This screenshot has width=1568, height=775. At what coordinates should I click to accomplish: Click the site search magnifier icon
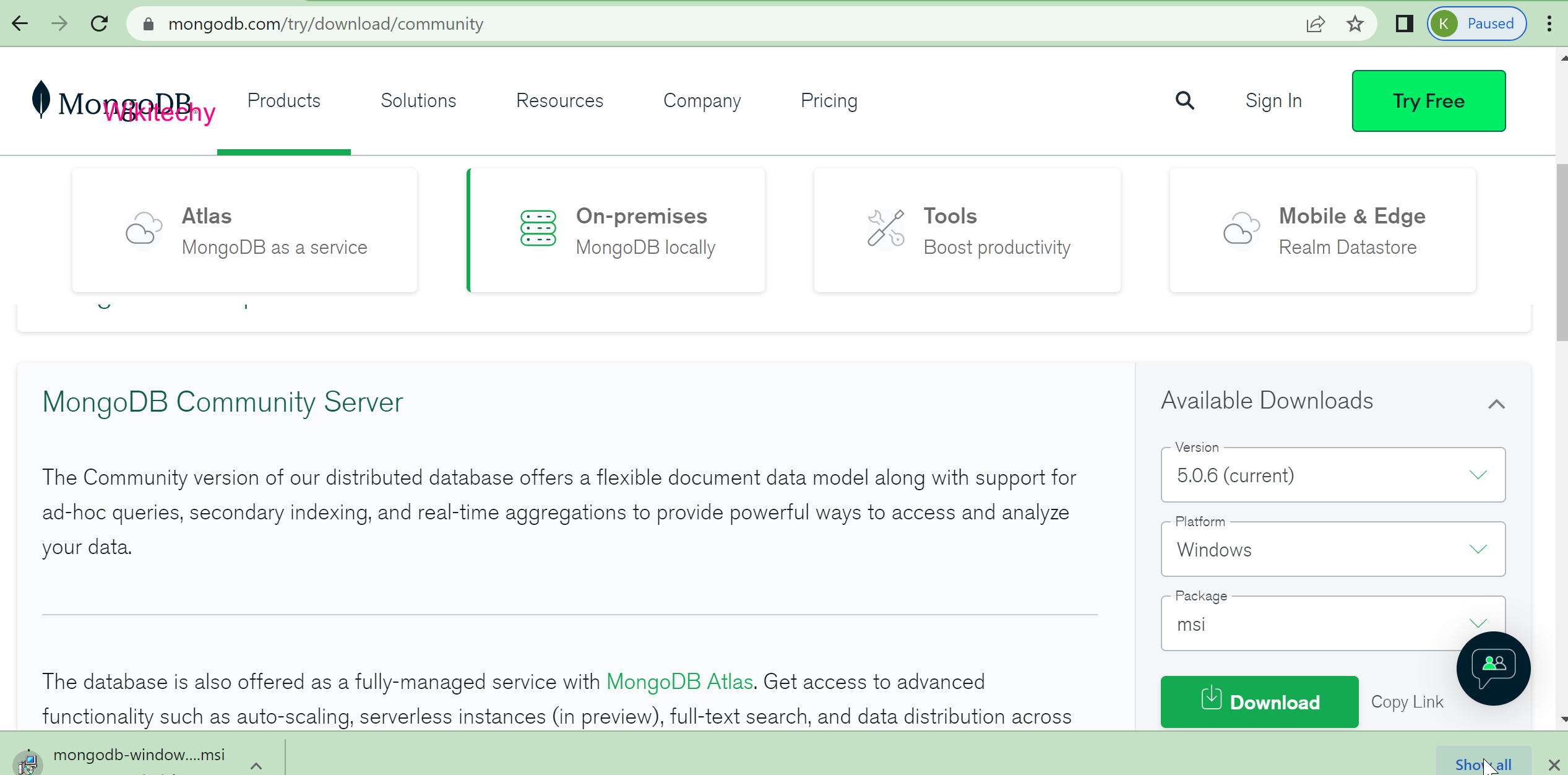[x=1184, y=100]
